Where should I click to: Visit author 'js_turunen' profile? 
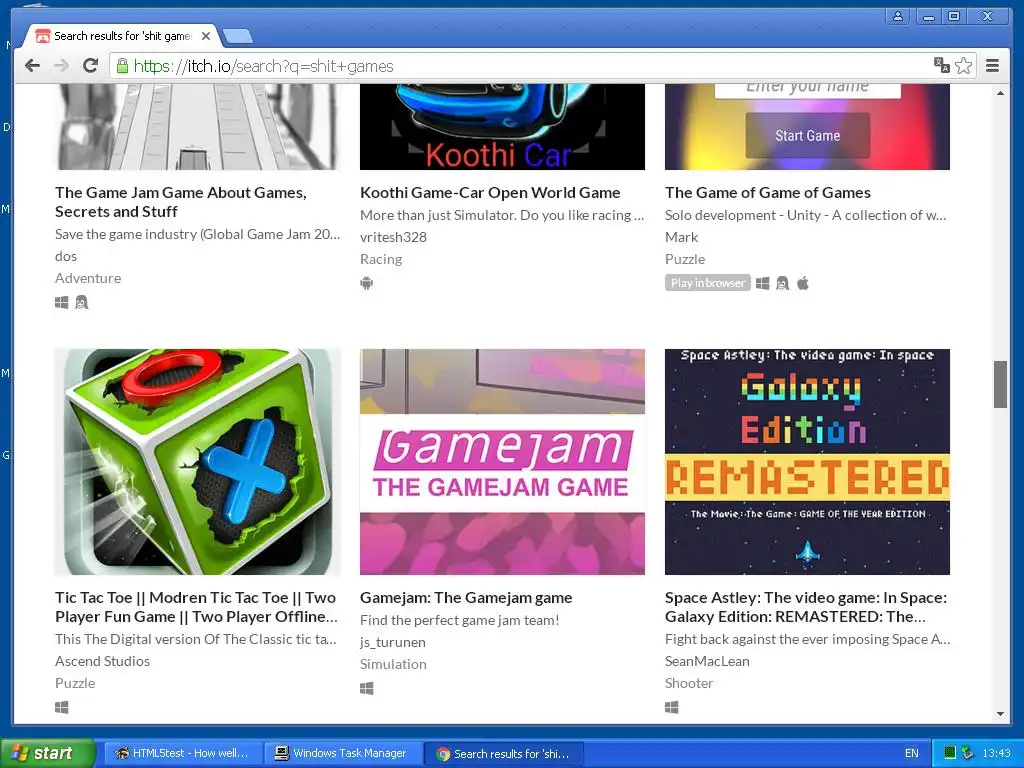click(x=392, y=642)
